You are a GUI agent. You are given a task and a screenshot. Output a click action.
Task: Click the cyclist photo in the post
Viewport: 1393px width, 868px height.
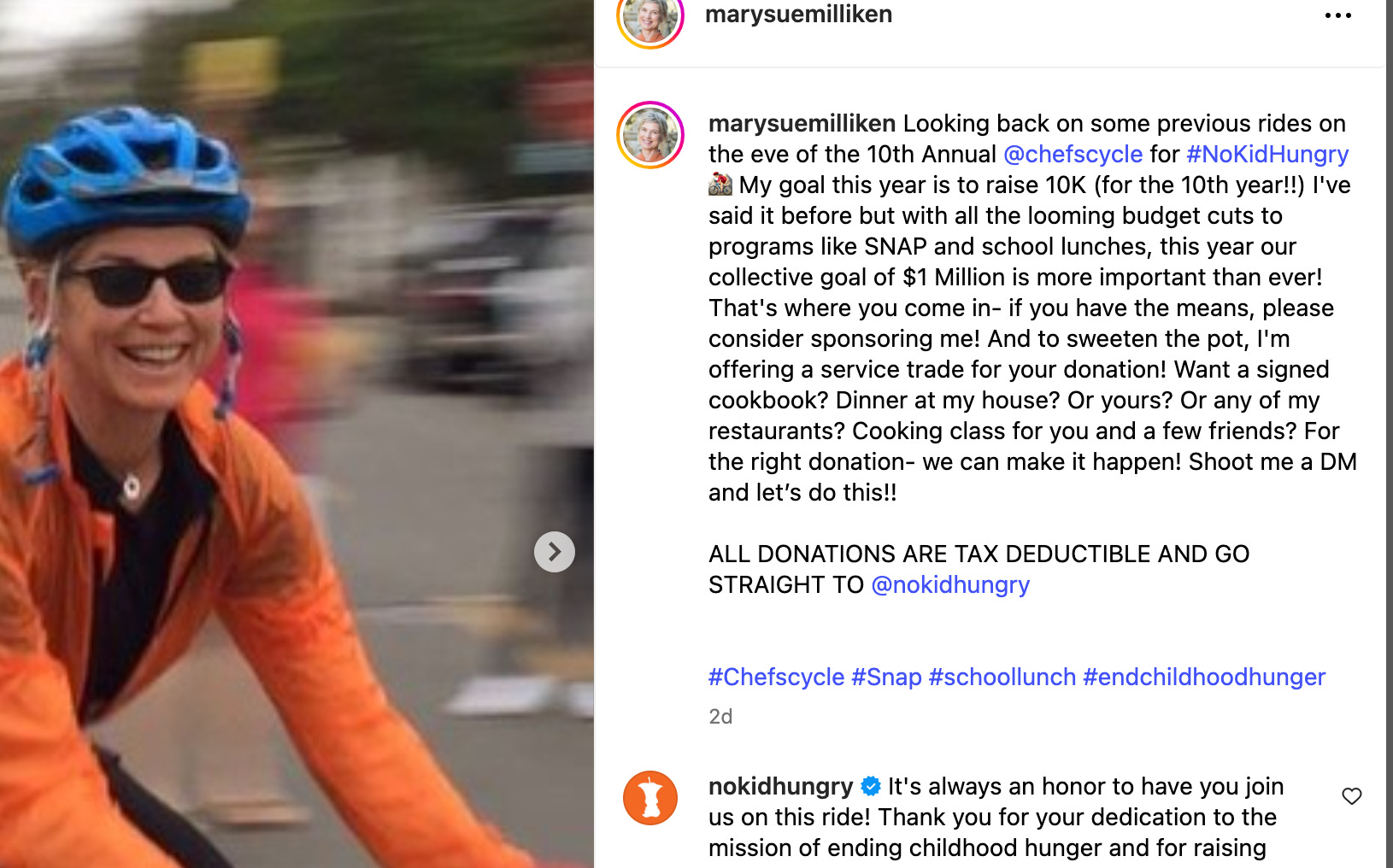click(x=297, y=434)
